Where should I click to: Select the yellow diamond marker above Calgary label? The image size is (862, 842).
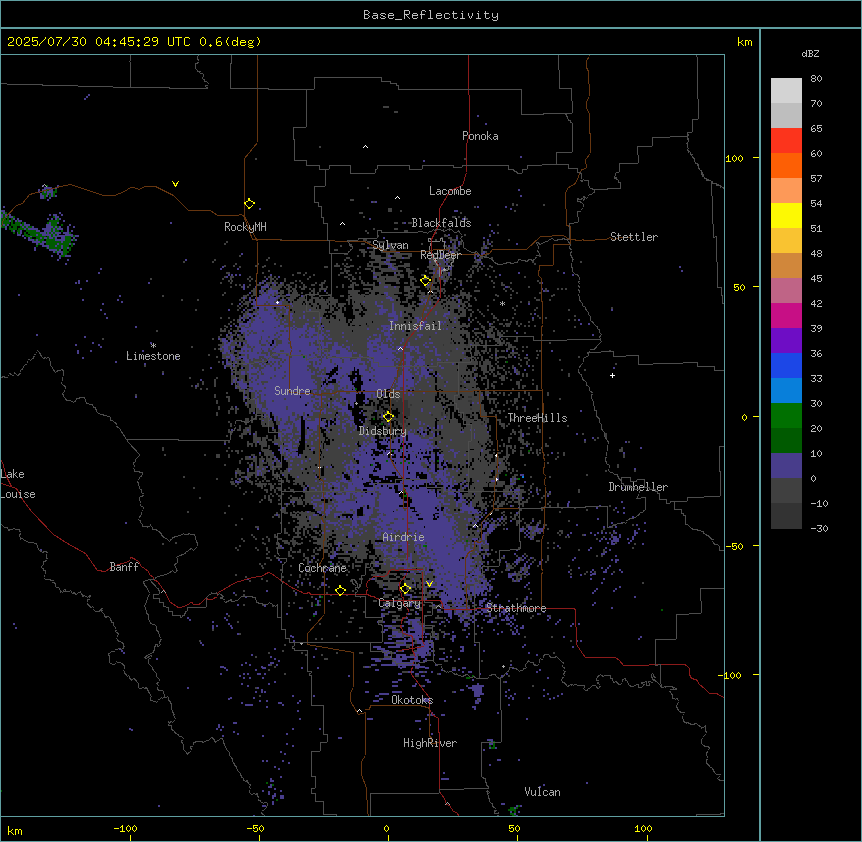tap(405, 589)
